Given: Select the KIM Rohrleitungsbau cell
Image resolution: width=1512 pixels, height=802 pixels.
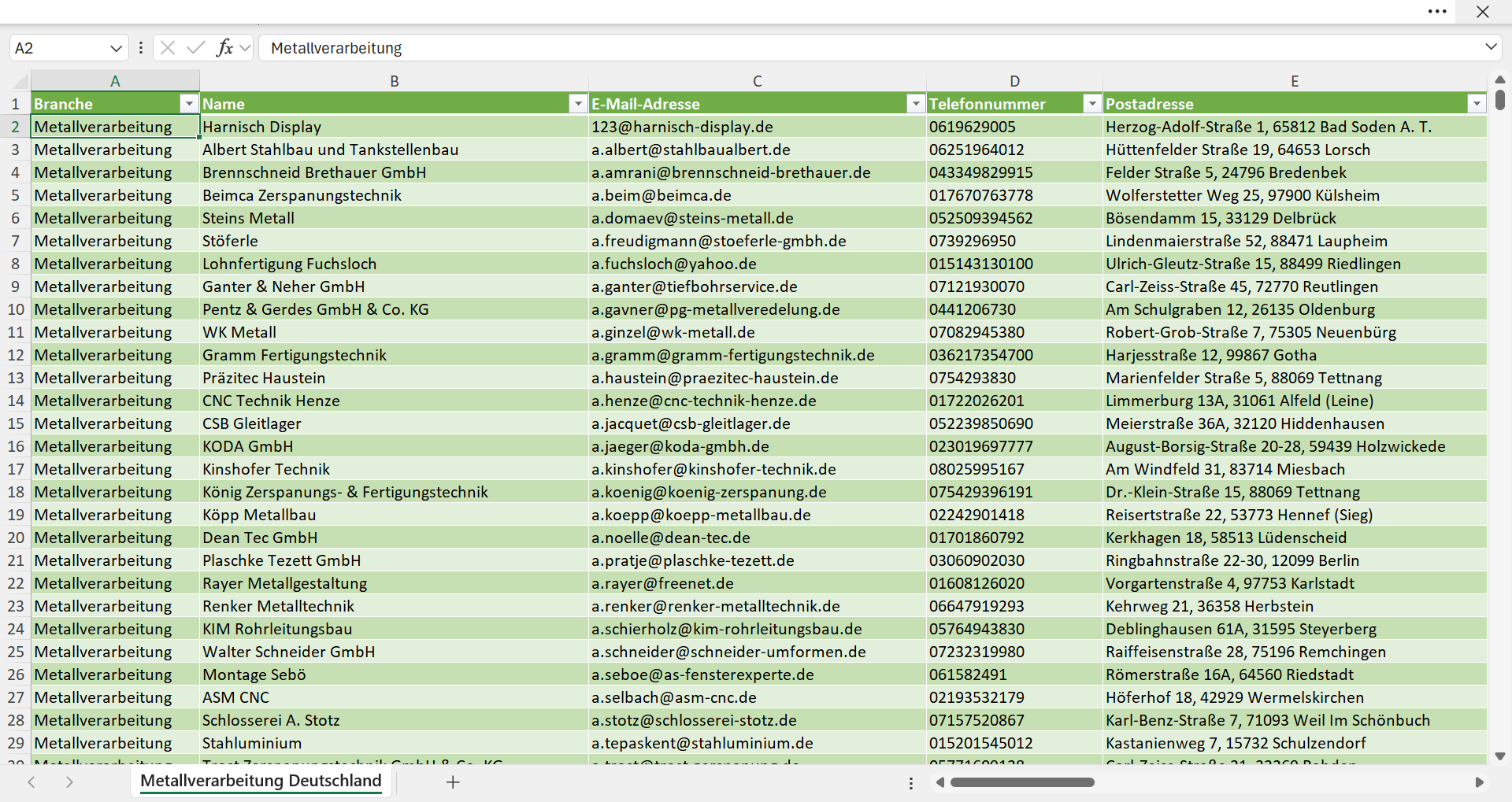Looking at the screenshot, I should [x=394, y=629].
